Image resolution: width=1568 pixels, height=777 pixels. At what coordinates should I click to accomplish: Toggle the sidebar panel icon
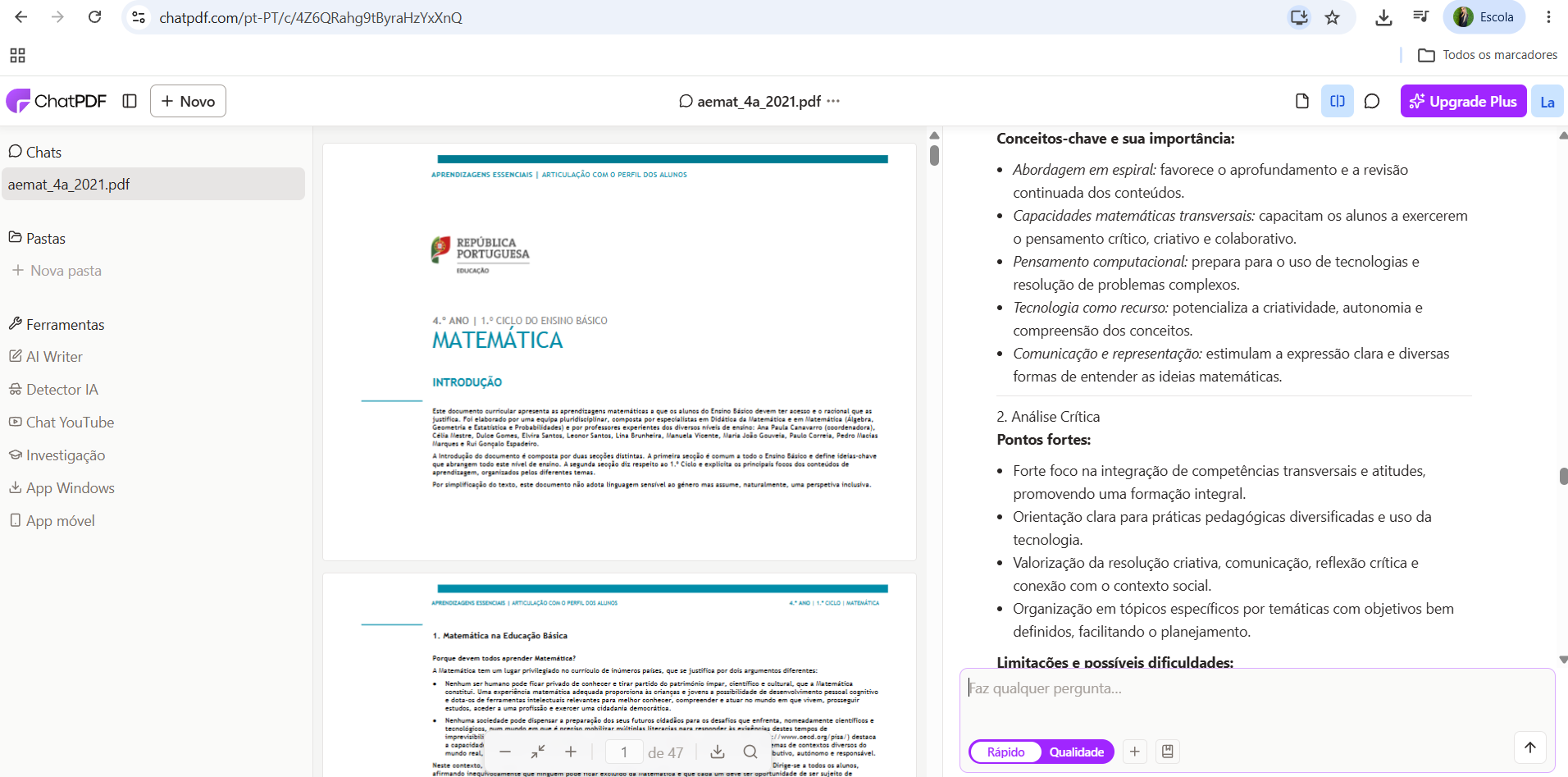coord(130,101)
